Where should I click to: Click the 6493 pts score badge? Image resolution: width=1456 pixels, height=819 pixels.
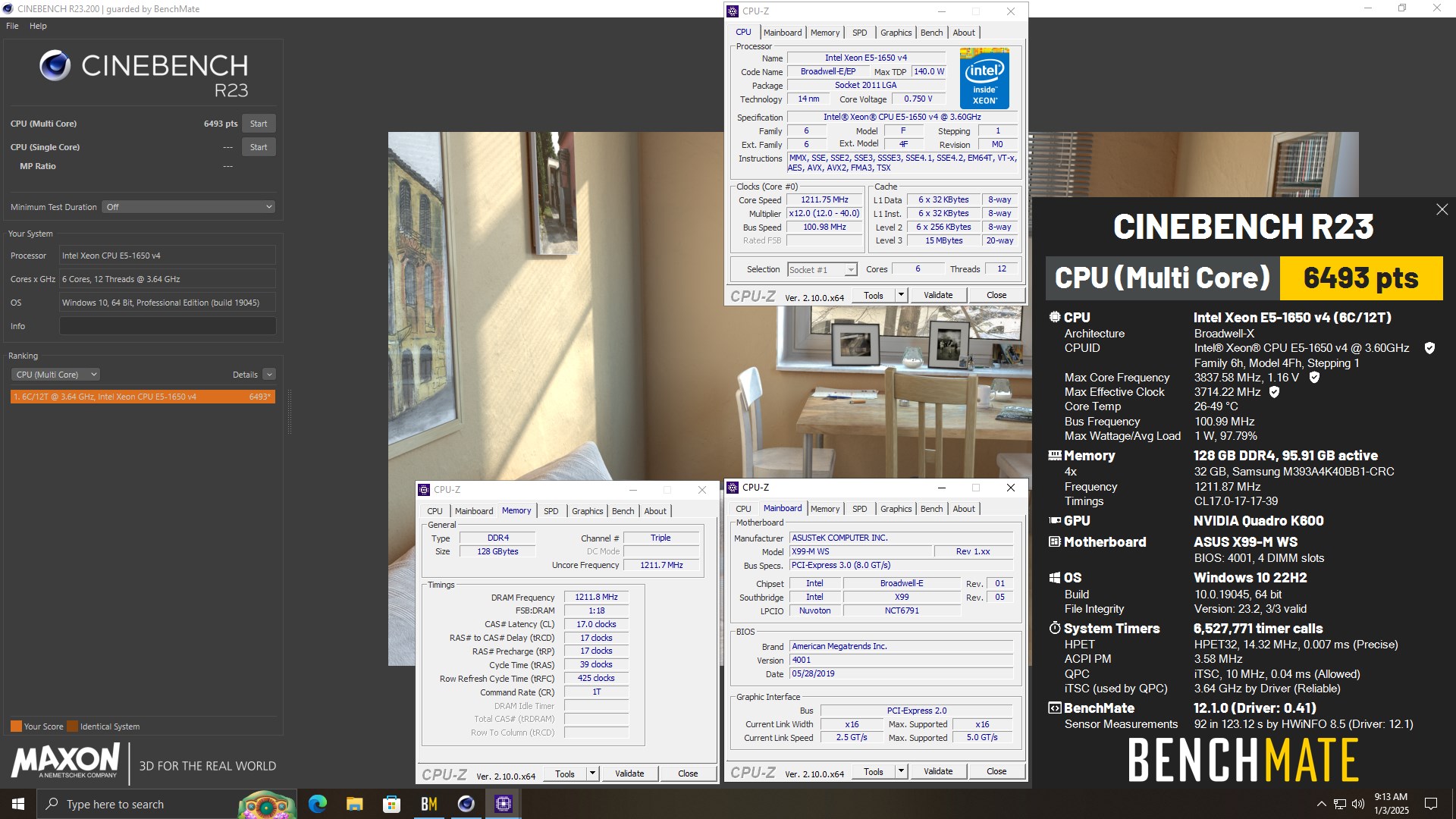tap(1361, 278)
